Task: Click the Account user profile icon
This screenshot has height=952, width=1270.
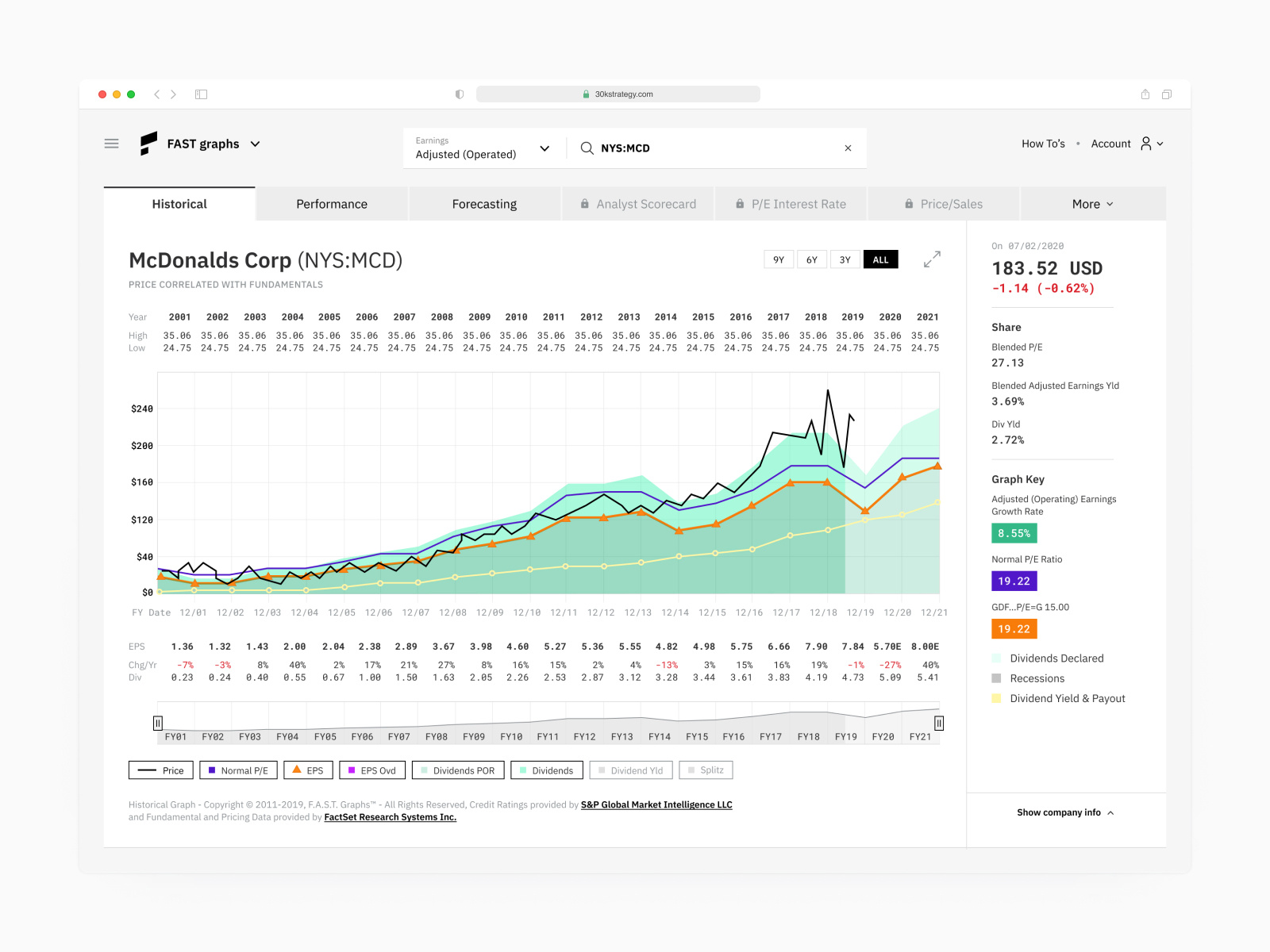Action: tap(1146, 144)
